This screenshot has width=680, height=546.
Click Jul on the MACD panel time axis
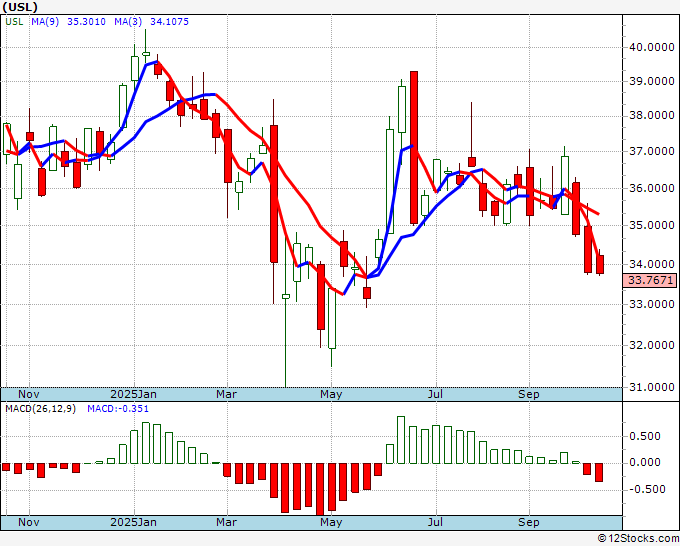click(x=435, y=522)
